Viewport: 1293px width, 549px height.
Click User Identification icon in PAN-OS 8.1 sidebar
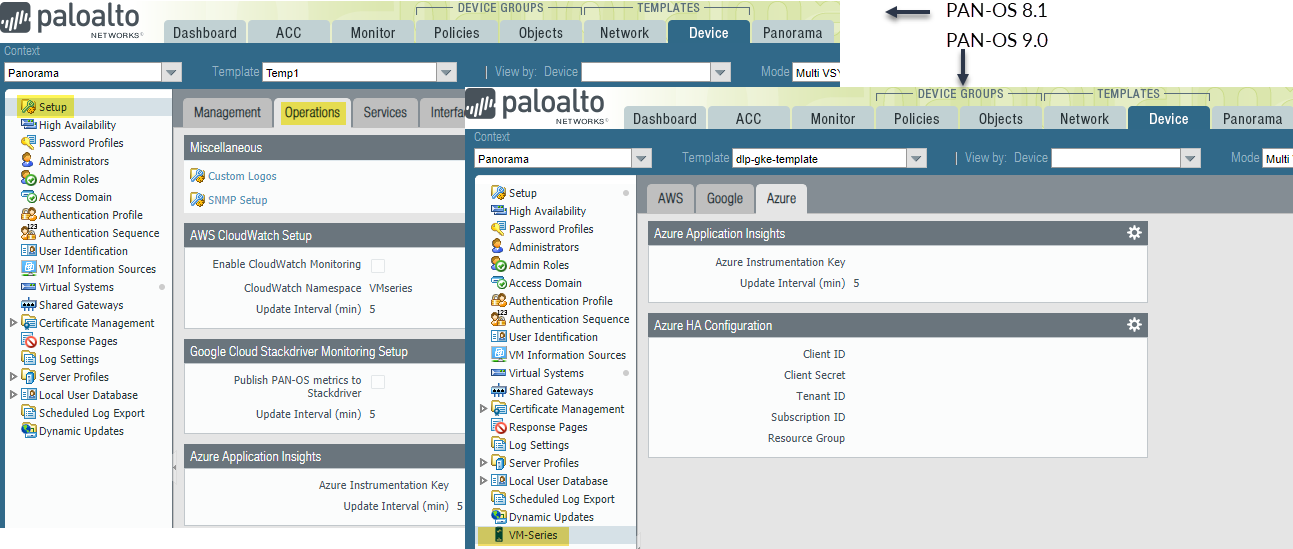[x=29, y=251]
